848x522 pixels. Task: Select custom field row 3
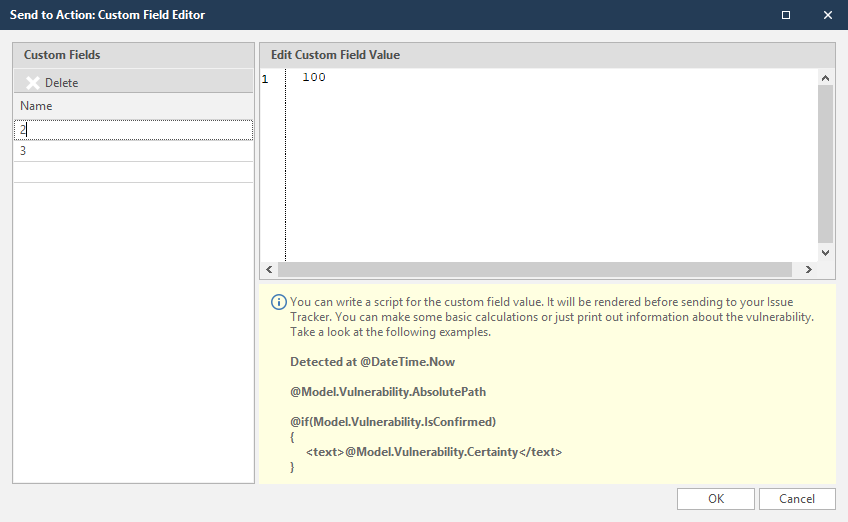133,151
